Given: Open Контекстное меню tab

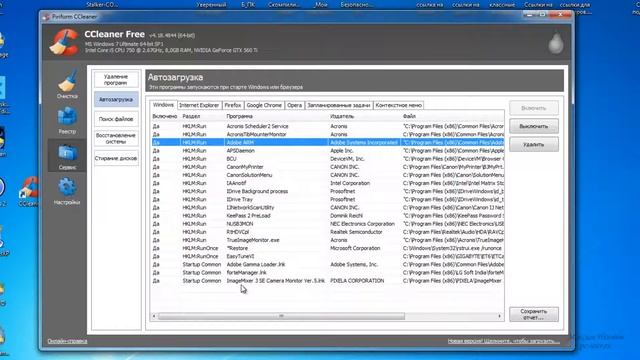Looking at the screenshot, I should click(398, 105).
